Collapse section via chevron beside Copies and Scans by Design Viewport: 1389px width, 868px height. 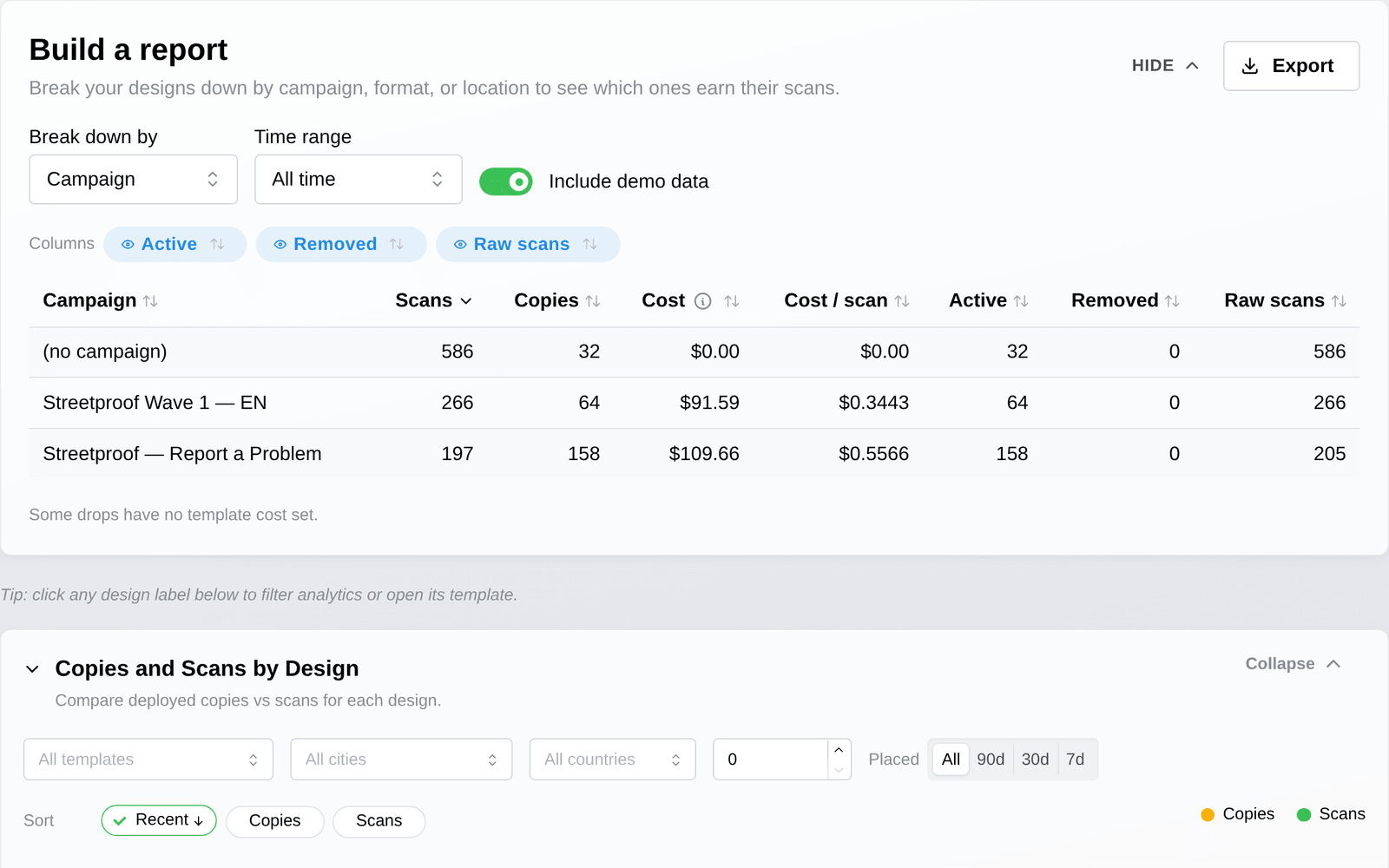32,669
